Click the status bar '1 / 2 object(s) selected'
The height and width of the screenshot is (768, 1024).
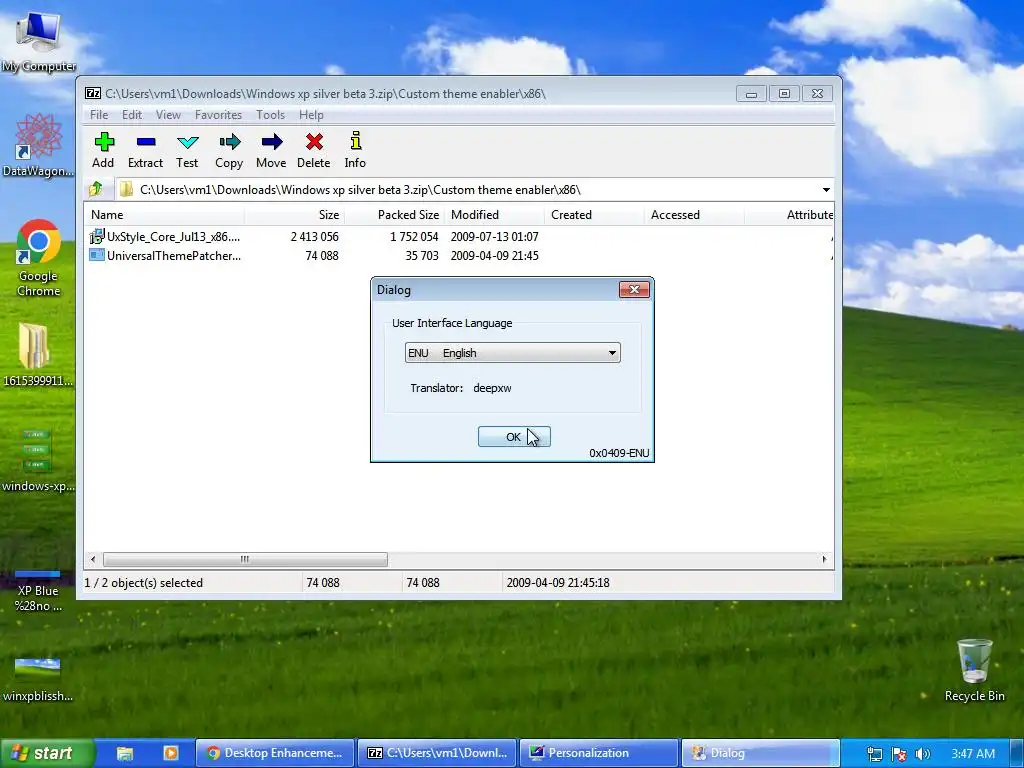pyautogui.click(x=144, y=583)
